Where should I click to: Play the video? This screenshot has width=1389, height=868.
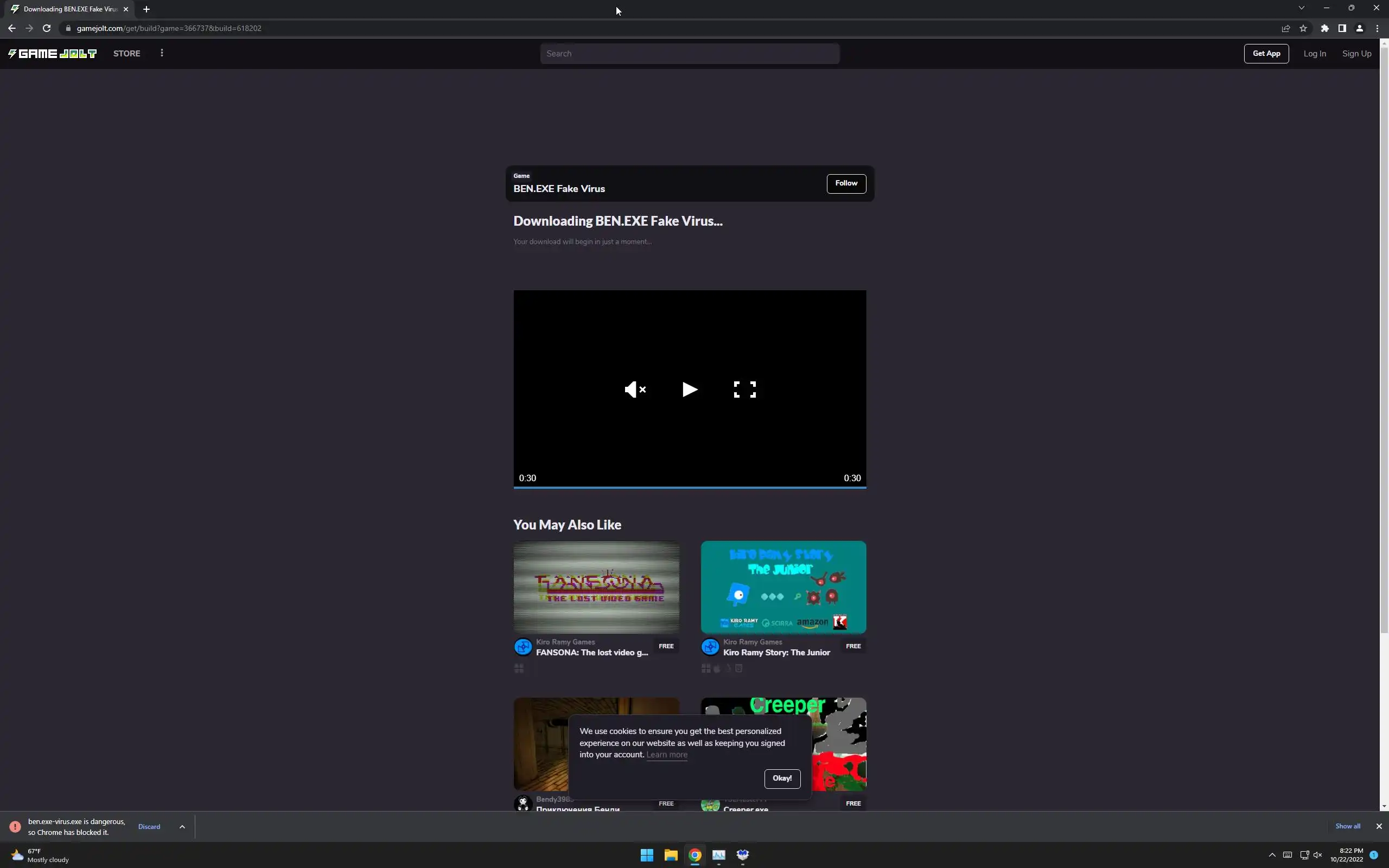[x=689, y=390]
